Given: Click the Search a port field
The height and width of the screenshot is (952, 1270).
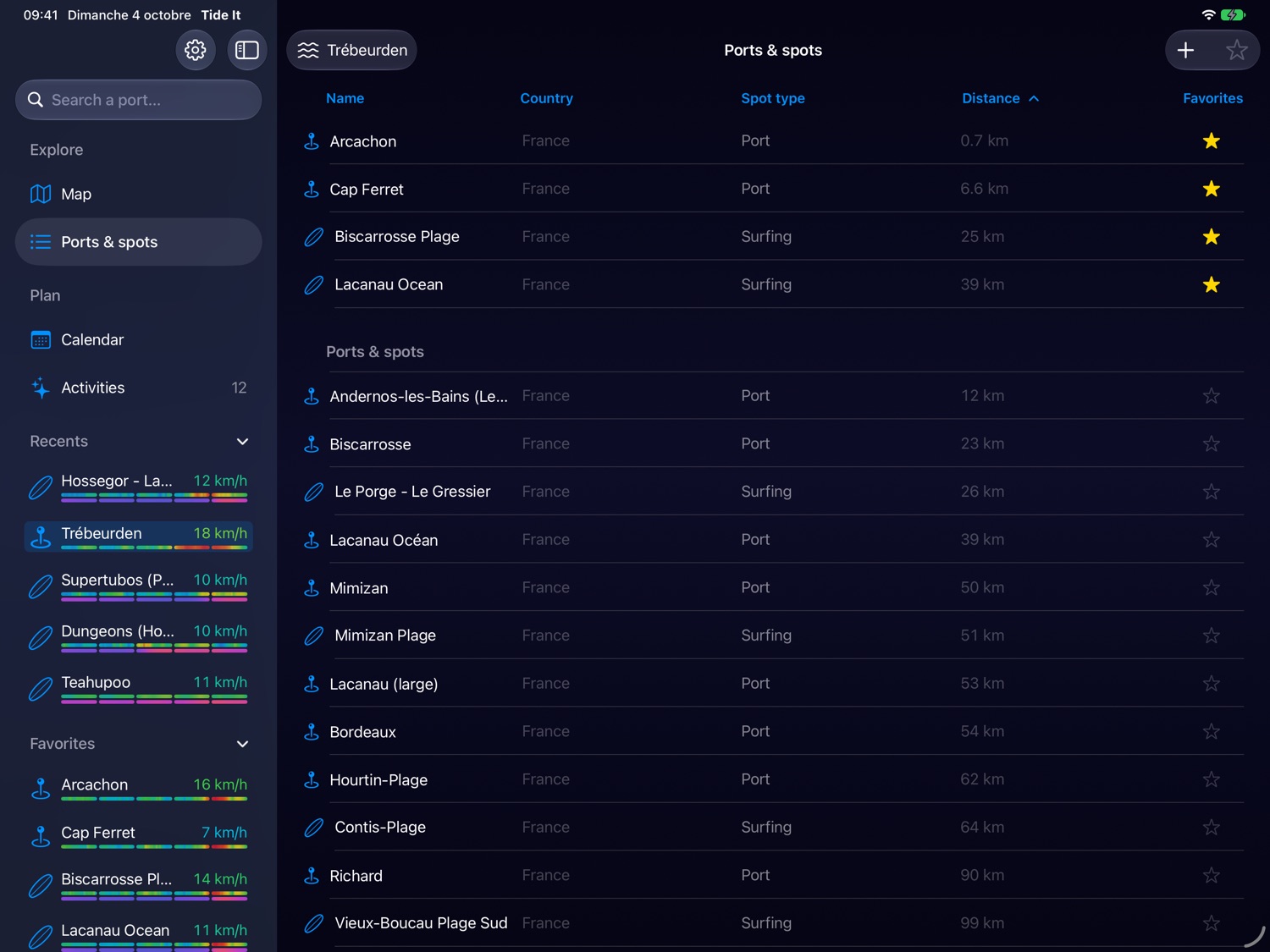Looking at the screenshot, I should coord(139,100).
